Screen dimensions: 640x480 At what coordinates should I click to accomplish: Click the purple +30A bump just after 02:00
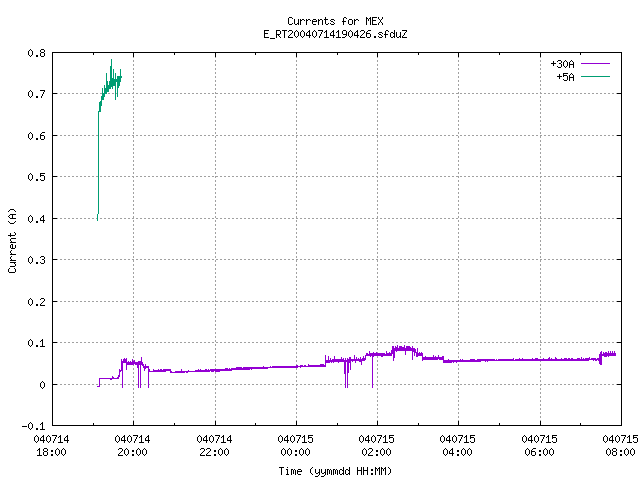point(404,349)
